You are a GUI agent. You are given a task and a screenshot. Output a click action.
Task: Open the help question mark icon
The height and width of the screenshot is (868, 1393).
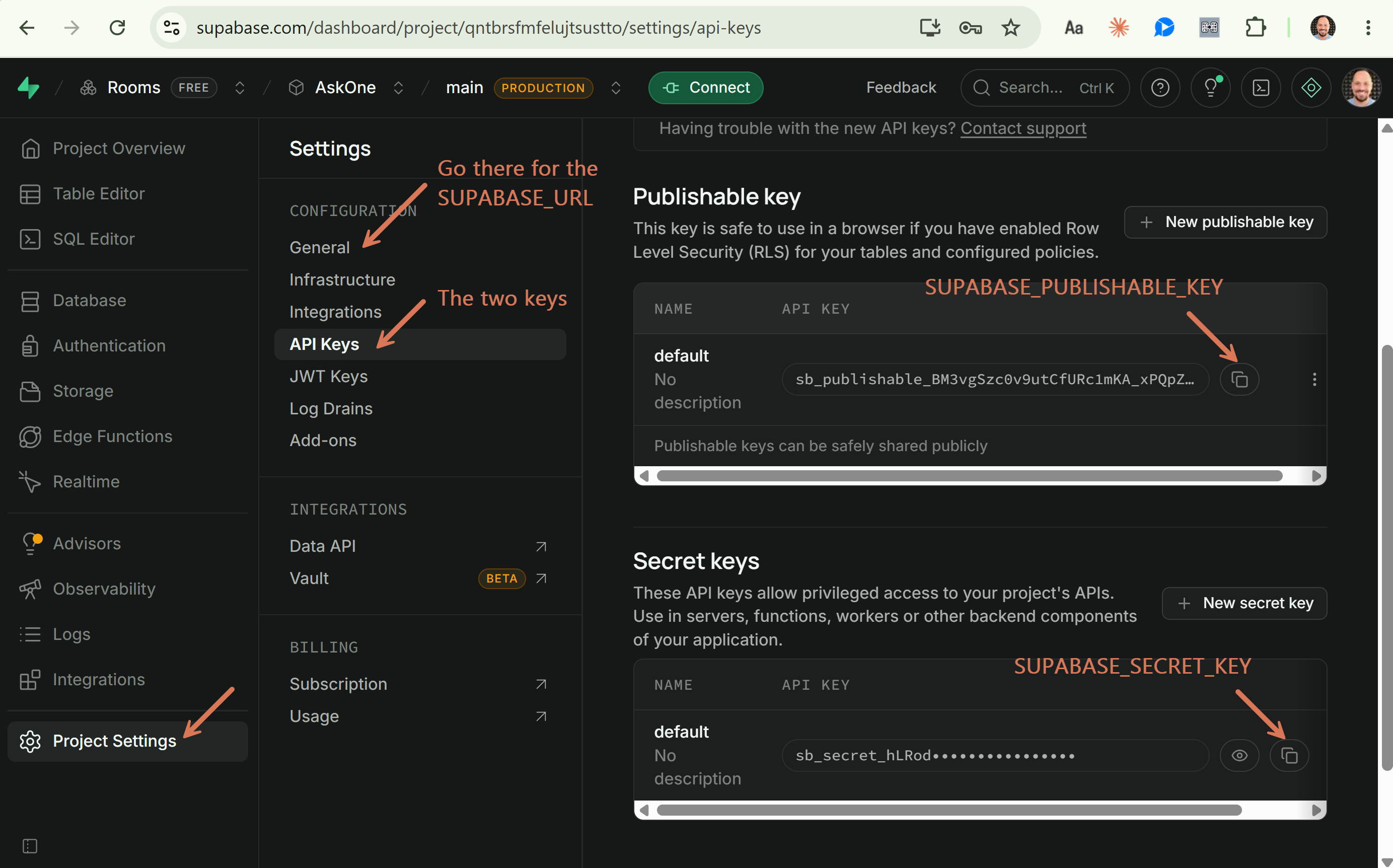point(1160,87)
